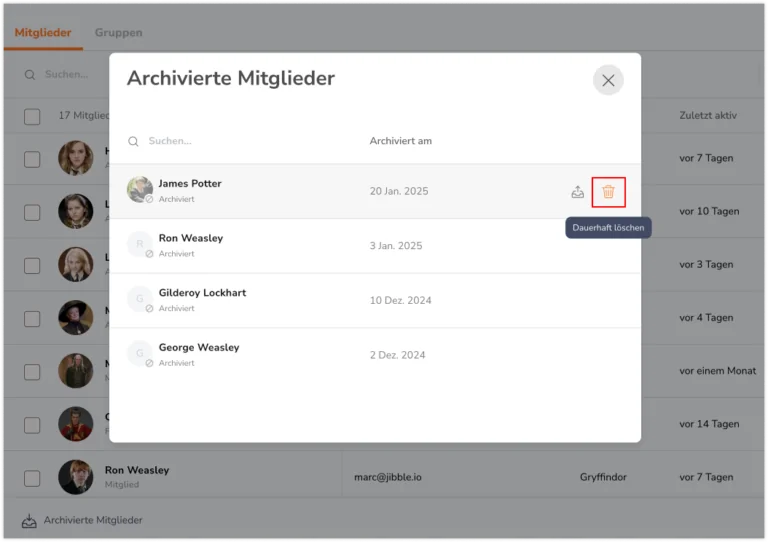The image size is (768, 542).
Task: Focus the Suchen field in archived dialog
Action: (x=170, y=141)
